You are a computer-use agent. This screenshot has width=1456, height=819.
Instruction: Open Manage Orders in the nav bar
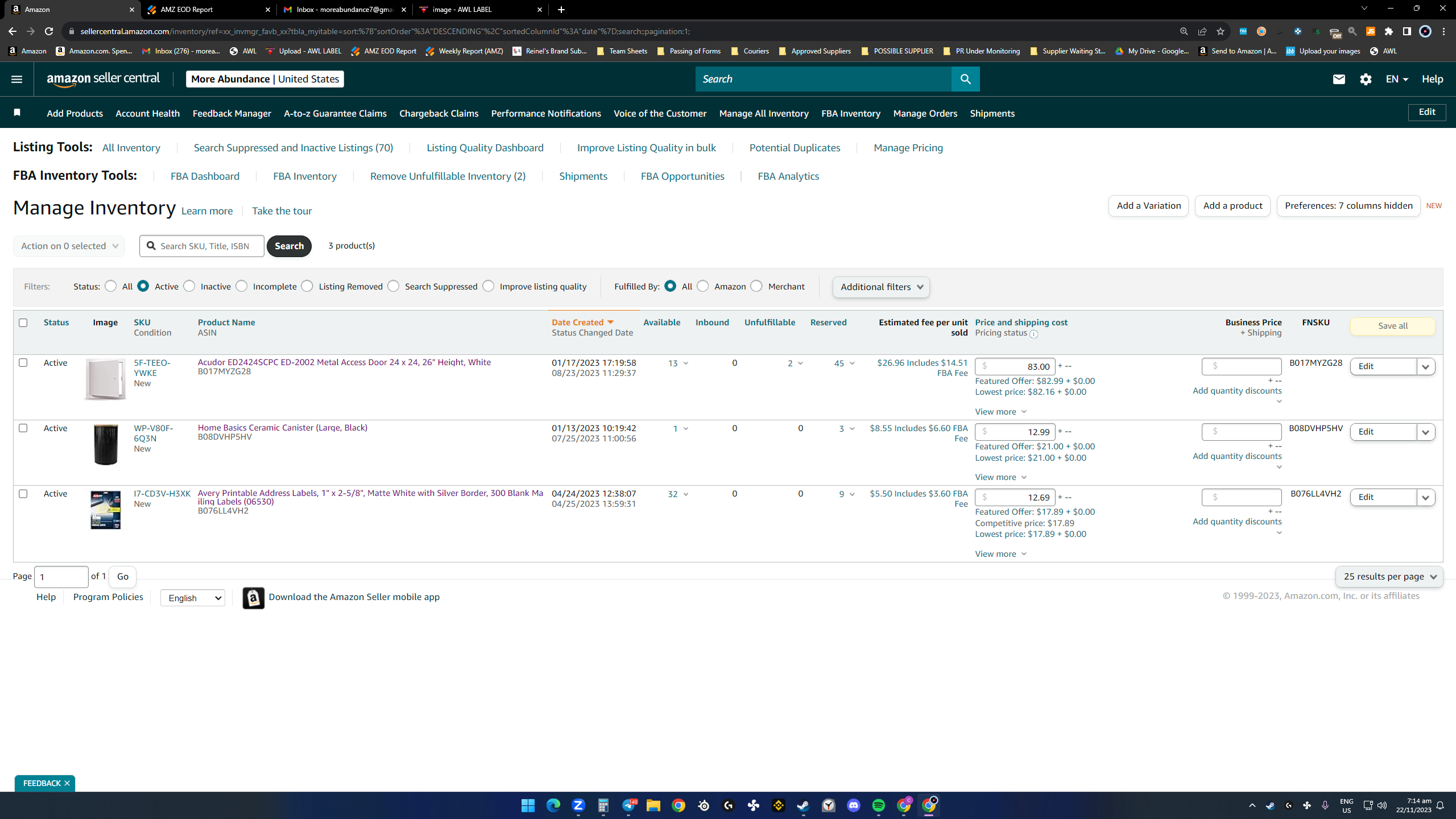click(x=925, y=113)
